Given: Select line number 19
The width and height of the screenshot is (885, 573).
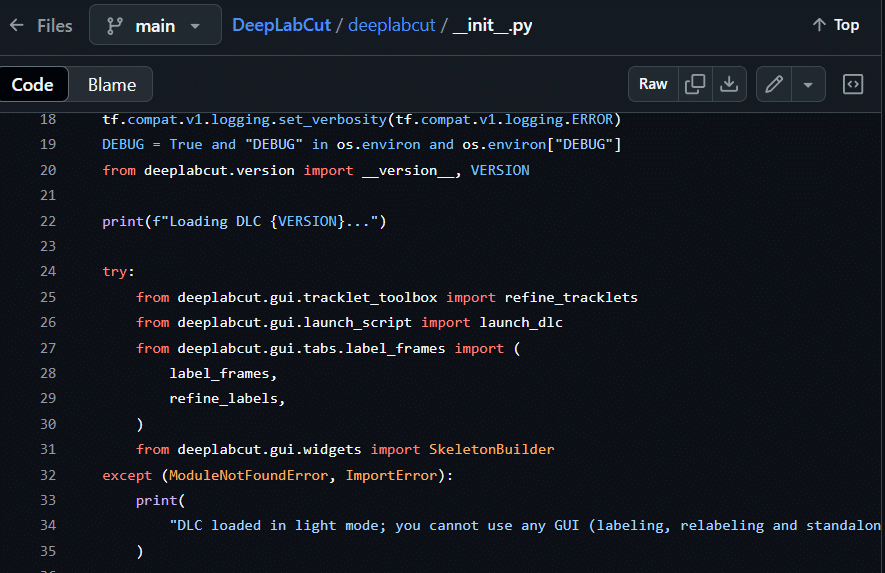Looking at the screenshot, I should (48, 145).
